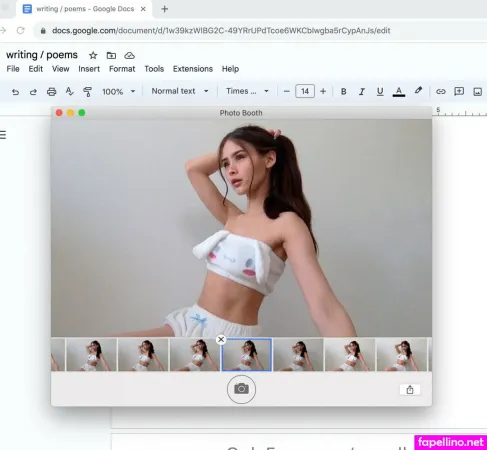Toggle Bold formatting
Image resolution: width=487 pixels, height=450 pixels.
point(343,91)
